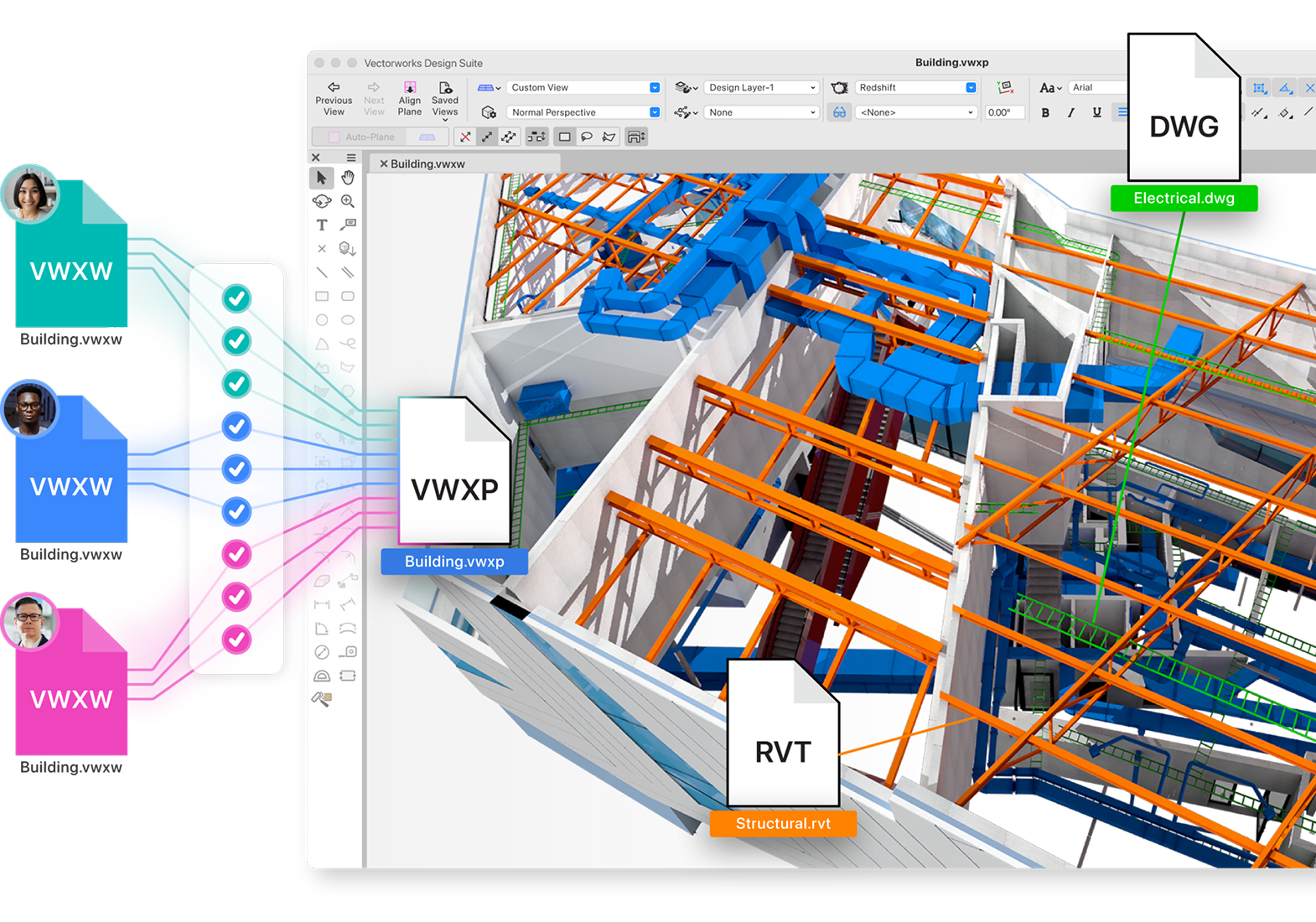The height and width of the screenshot is (922, 1316).
Task: Open the Aa text style menu
Action: point(1050,87)
